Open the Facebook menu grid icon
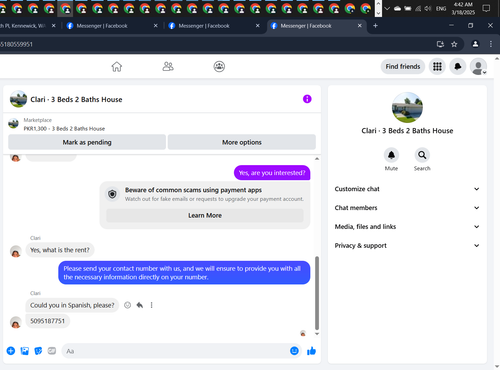Screen dimensions: 500x370 click(x=437, y=67)
